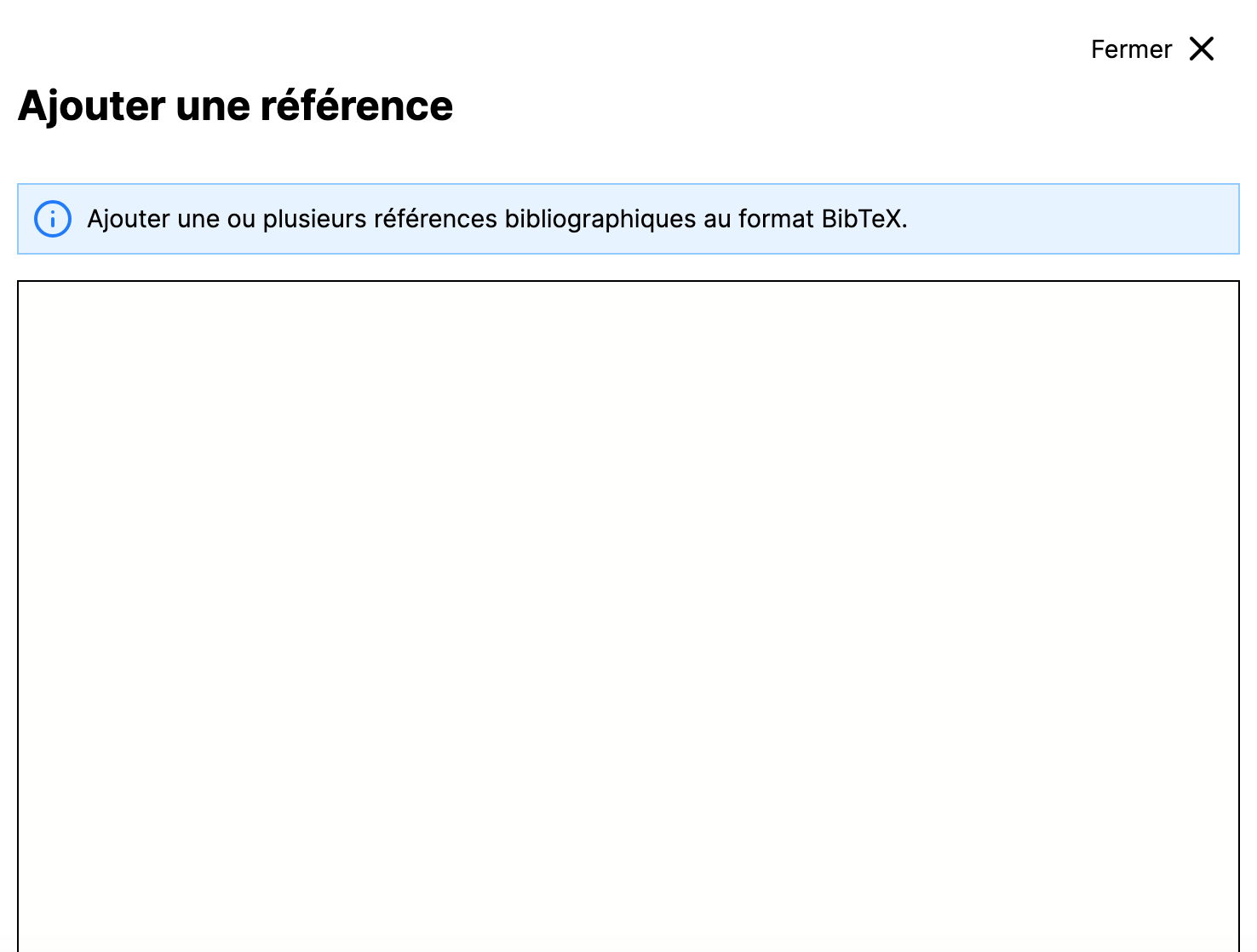The image size is (1257, 952).
Task: Select Fermer to close the dialog
Action: click(x=1130, y=49)
